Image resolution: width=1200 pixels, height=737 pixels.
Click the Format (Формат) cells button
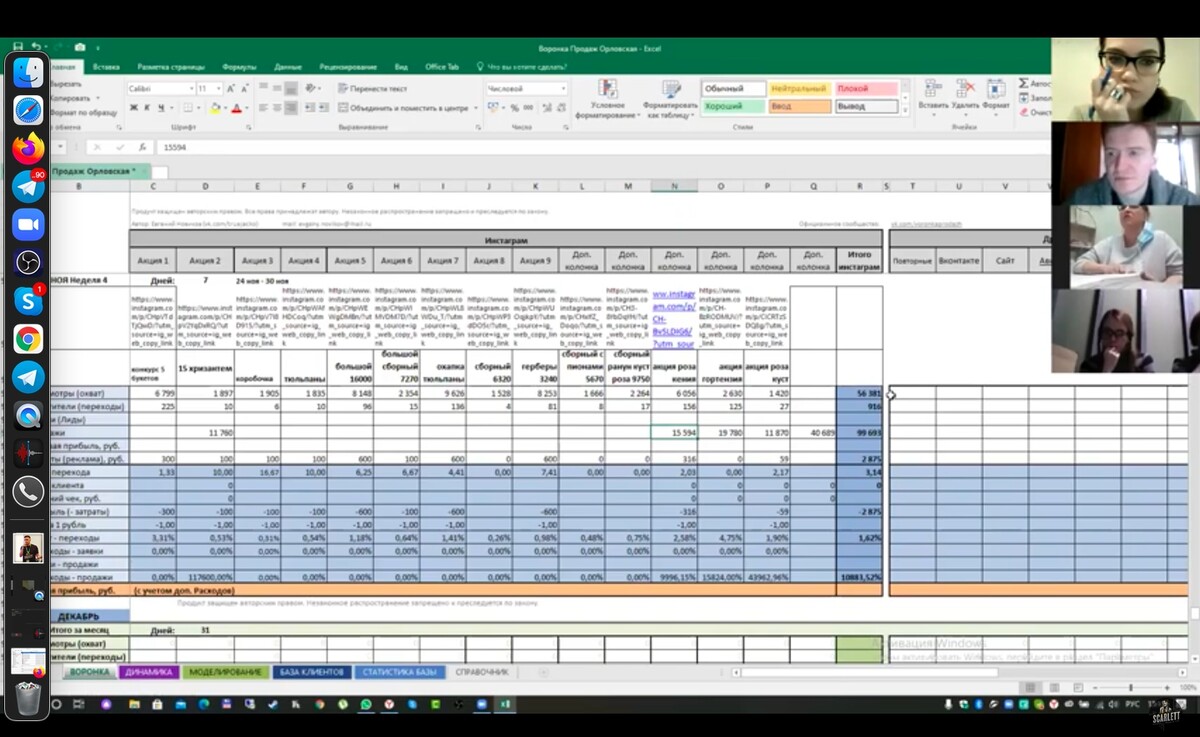coord(996,95)
